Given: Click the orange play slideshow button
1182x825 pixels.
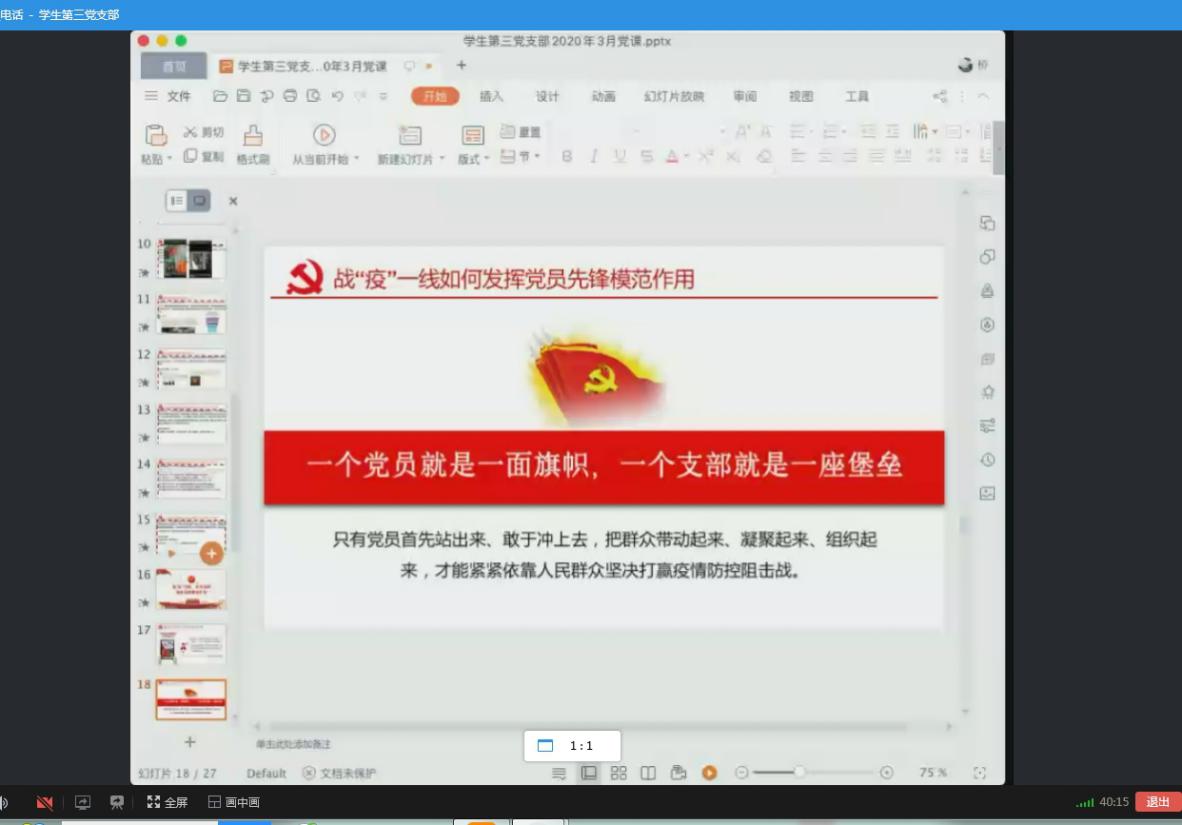Looking at the screenshot, I should coord(709,773).
